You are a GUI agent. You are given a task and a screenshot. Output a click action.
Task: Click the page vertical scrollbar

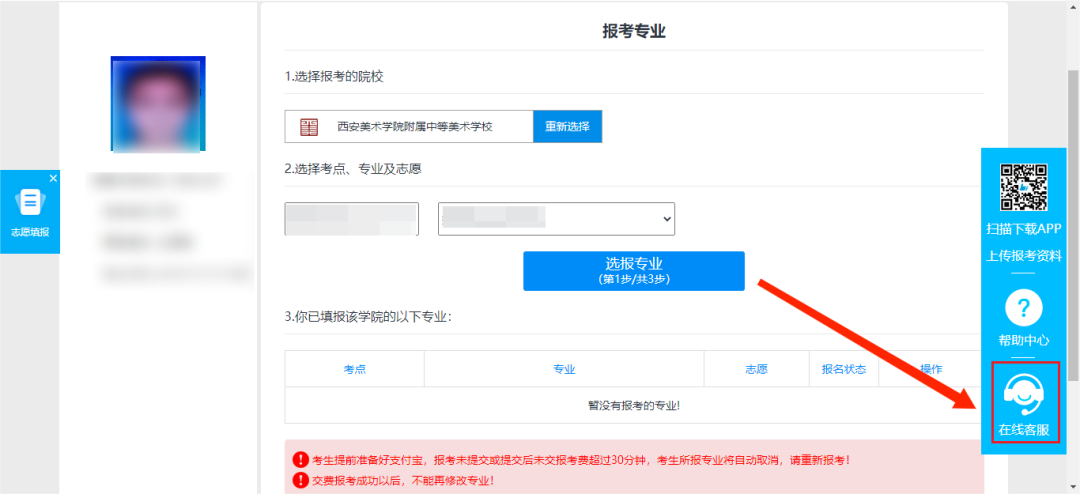(x=1073, y=224)
